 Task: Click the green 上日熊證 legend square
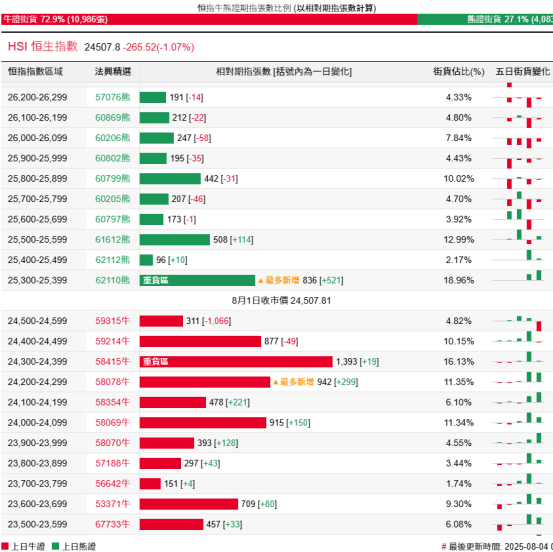pos(55,546)
